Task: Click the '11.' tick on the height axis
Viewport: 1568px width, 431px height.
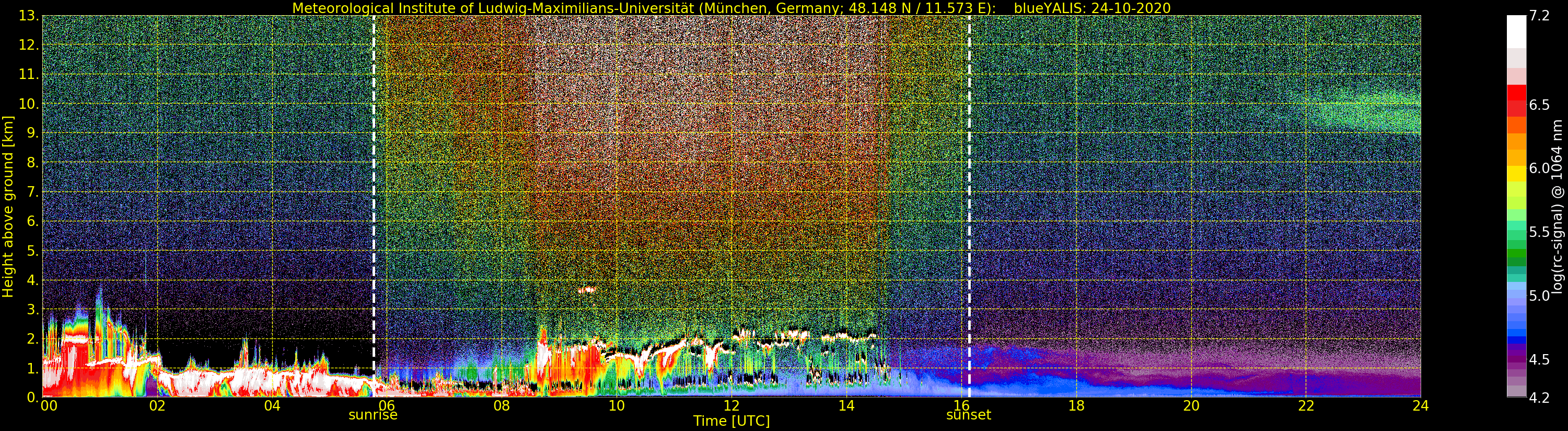Action: (29, 74)
